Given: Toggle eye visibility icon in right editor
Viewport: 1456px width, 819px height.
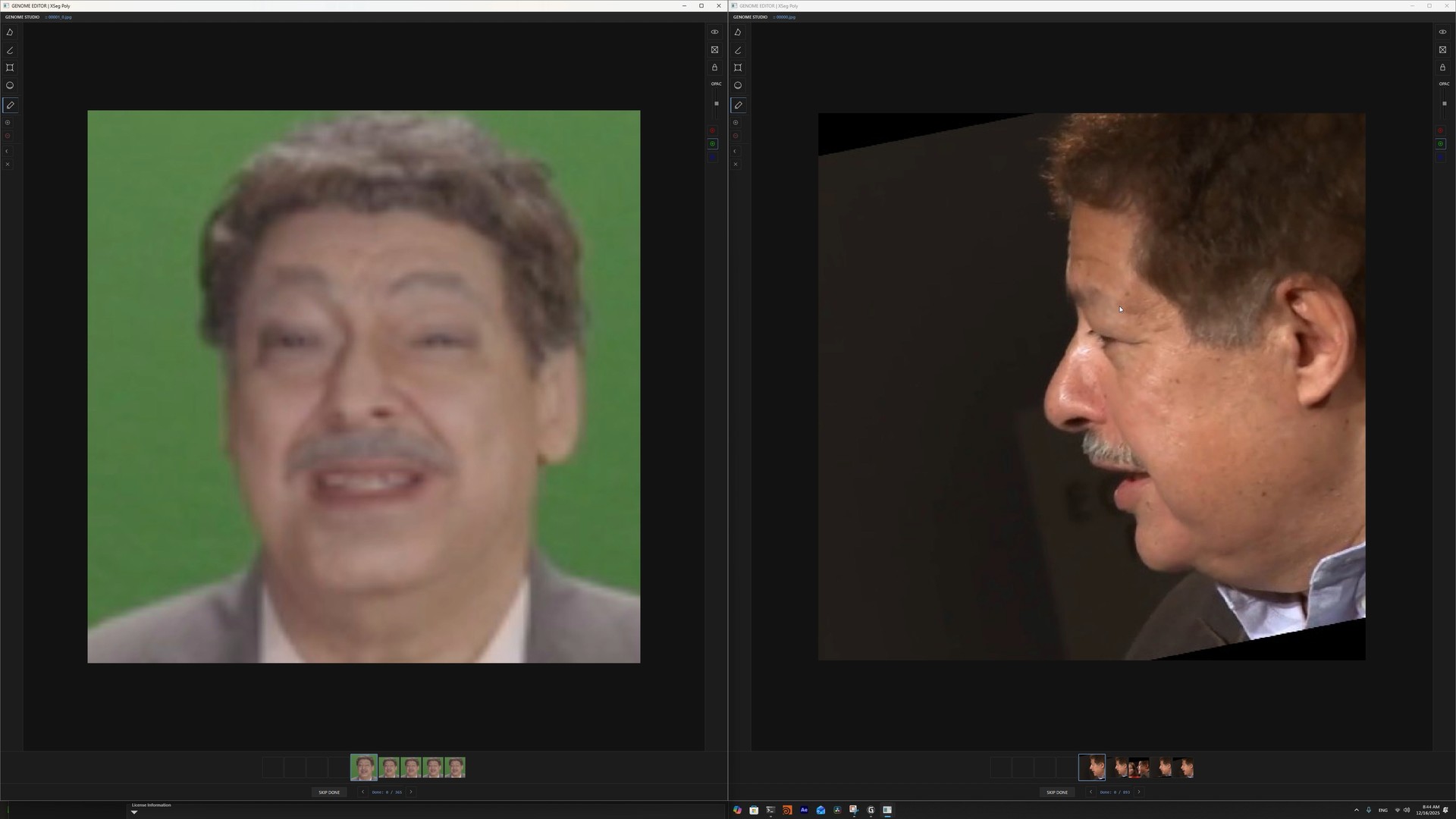Looking at the screenshot, I should pyautogui.click(x=1442, y=32).
